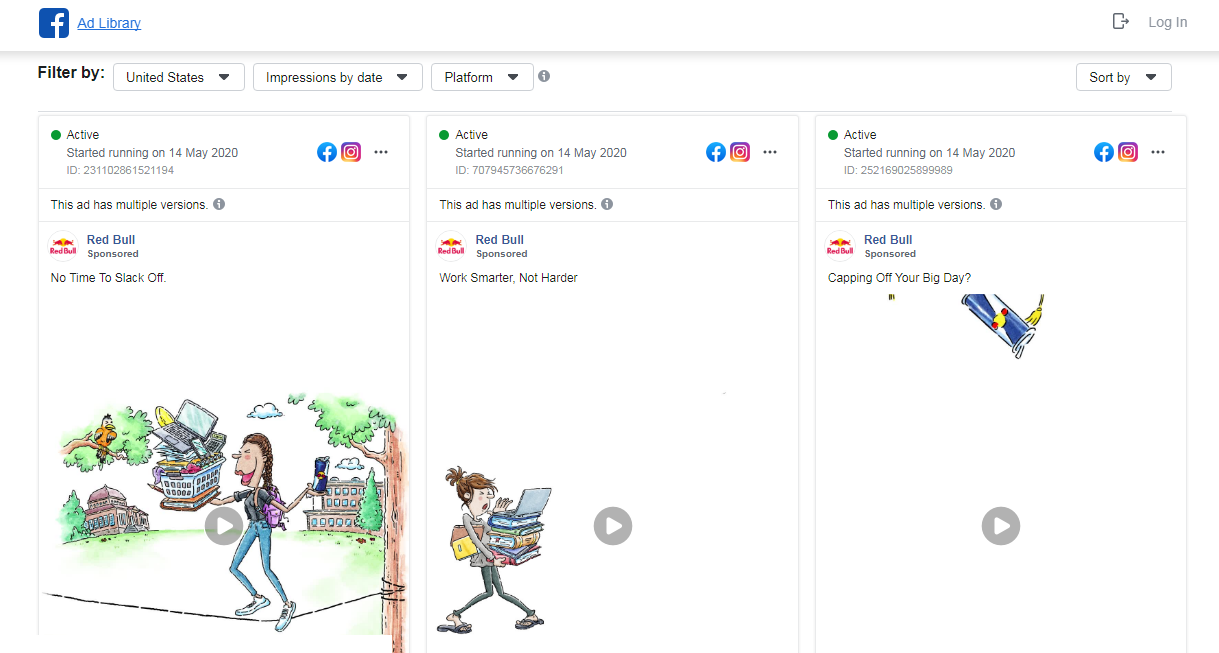Click "Work Smarter, Not Harder" caption

pos(509,278)
